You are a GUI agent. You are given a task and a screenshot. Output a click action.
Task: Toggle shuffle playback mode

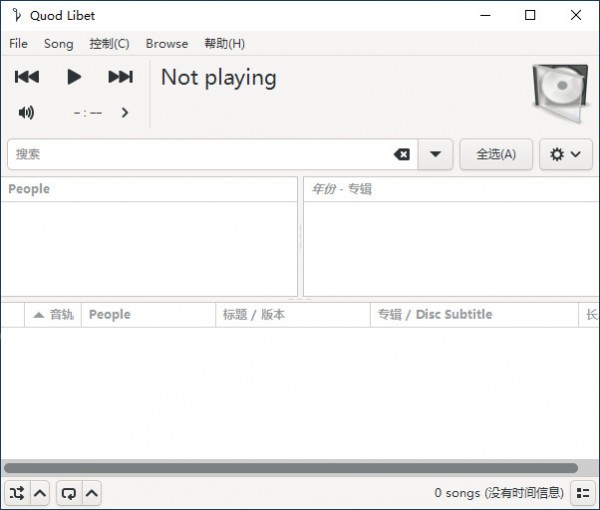pyautogui.click(x=17, y=492)
